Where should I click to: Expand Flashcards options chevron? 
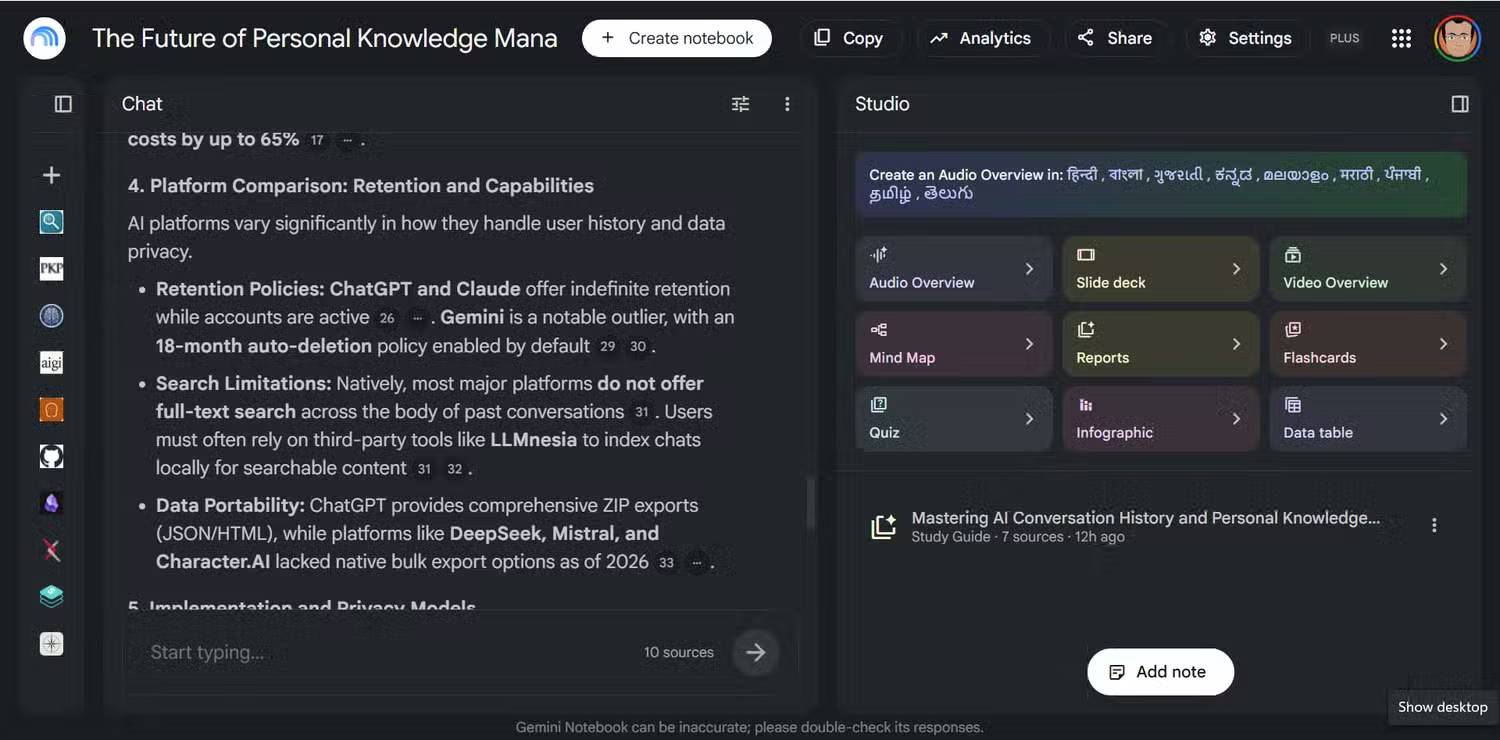pos(1443,344)
